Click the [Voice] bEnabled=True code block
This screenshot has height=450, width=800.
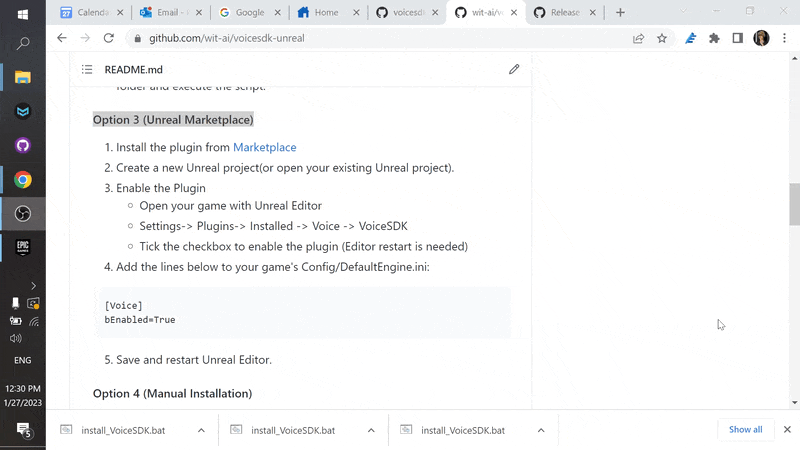[302, 312]
